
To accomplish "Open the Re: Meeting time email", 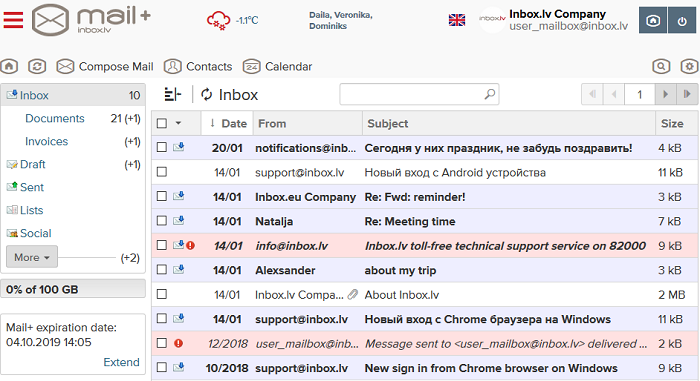I will pyautogui.click(x=410, y=221).
